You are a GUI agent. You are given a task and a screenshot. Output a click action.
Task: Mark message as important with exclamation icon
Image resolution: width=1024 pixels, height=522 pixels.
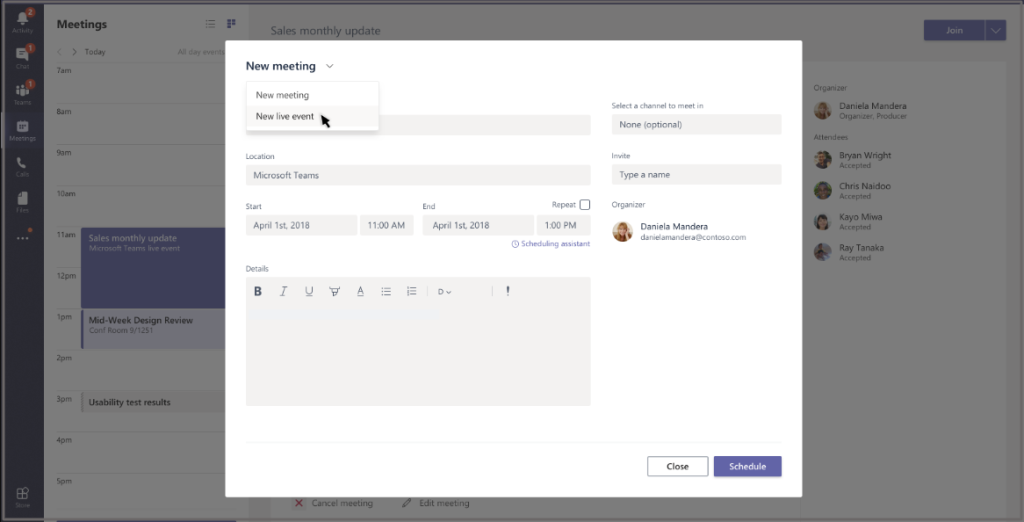pyautogui.click(x=508, y=291)
